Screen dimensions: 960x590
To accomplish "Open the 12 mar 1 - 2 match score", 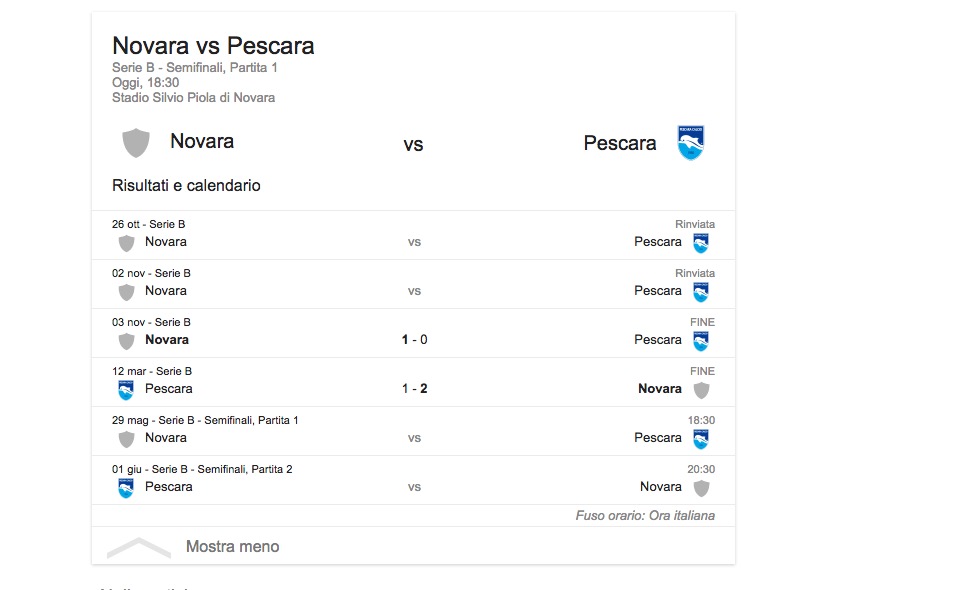I will 414,389.
